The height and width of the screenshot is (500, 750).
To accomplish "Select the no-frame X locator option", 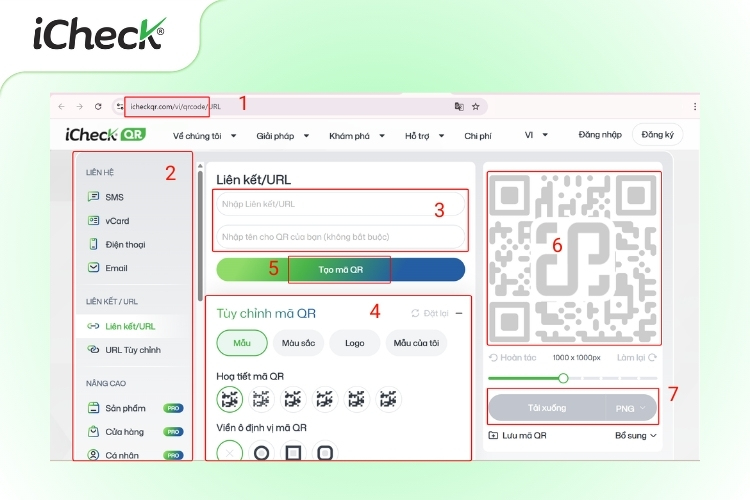I will pyautogui.click(x=230, y=452).
